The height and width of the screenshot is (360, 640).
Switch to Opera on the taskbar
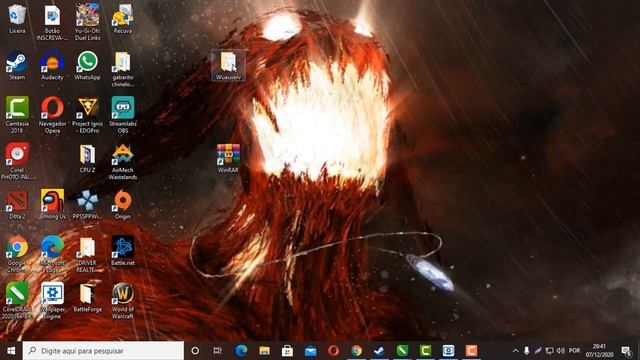(333, 351)
